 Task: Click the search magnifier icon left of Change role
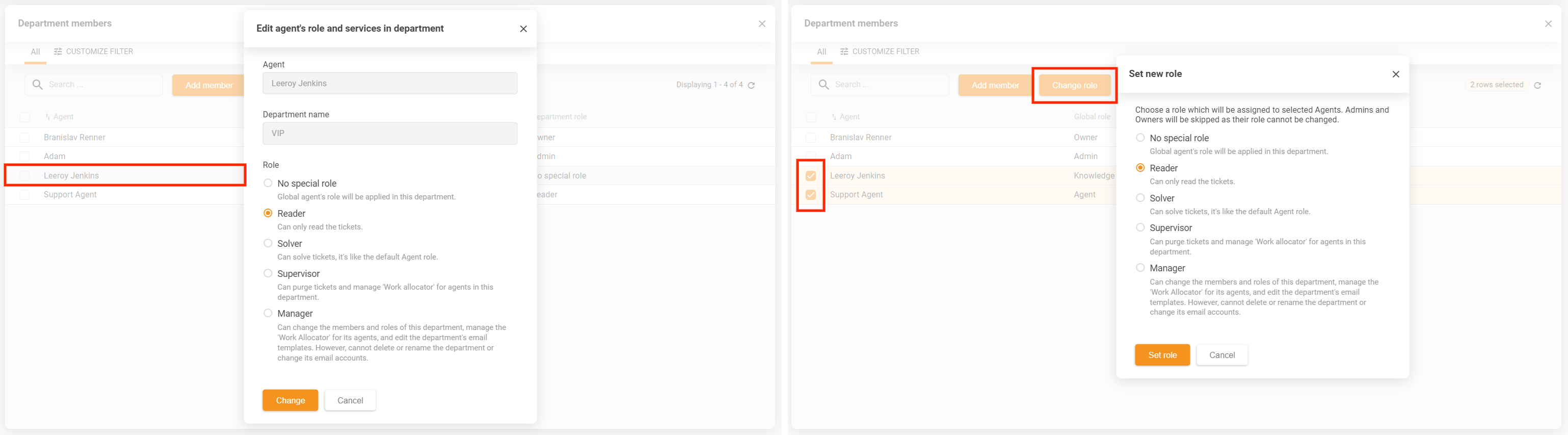[x=823, y=85]
